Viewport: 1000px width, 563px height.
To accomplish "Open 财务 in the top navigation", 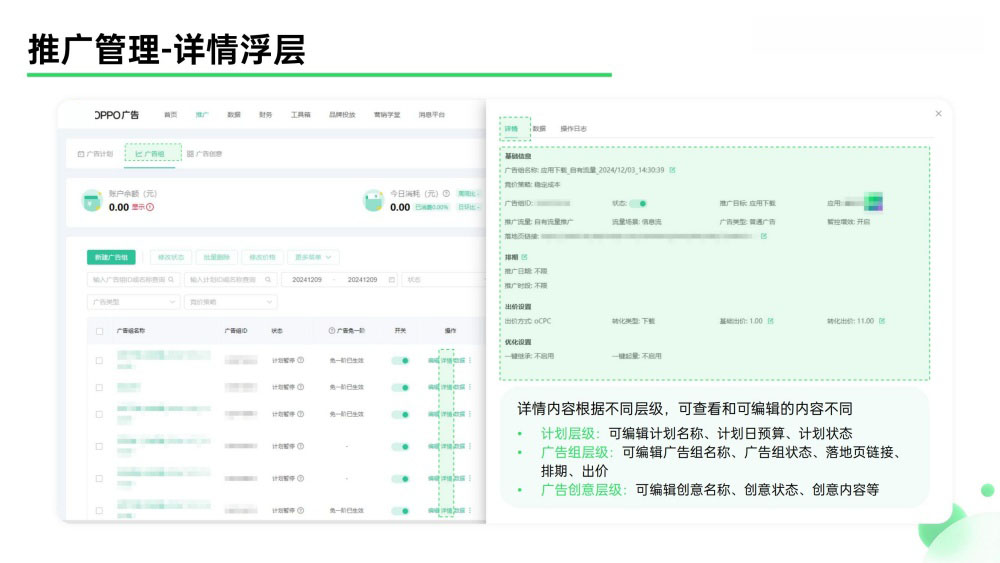I will click(265, 115).
